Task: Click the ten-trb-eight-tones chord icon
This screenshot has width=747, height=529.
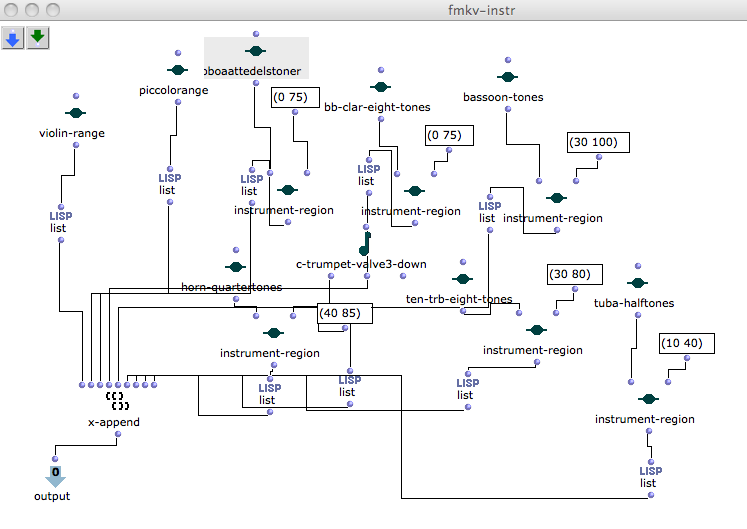Action: 461,278
